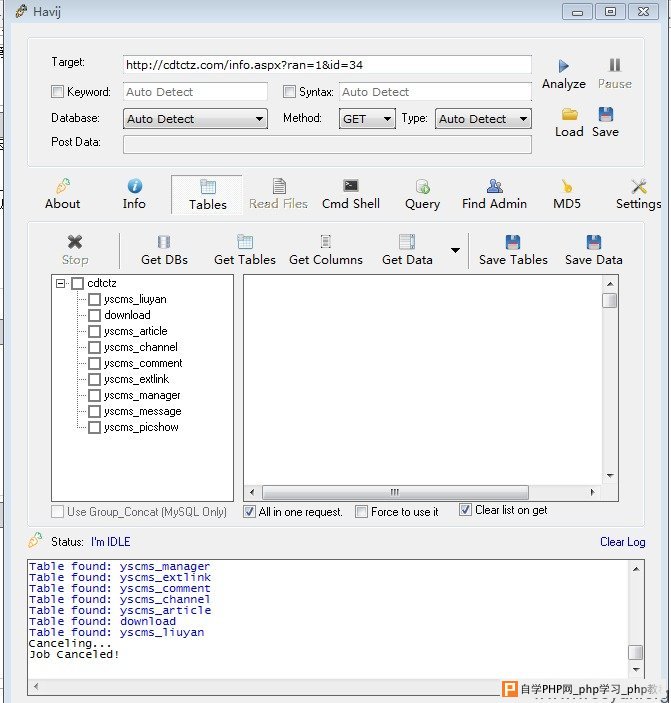Click the log line 'Job Canceled!'
Viewport: 671px width, 703px height.
[x=74, y=655]
